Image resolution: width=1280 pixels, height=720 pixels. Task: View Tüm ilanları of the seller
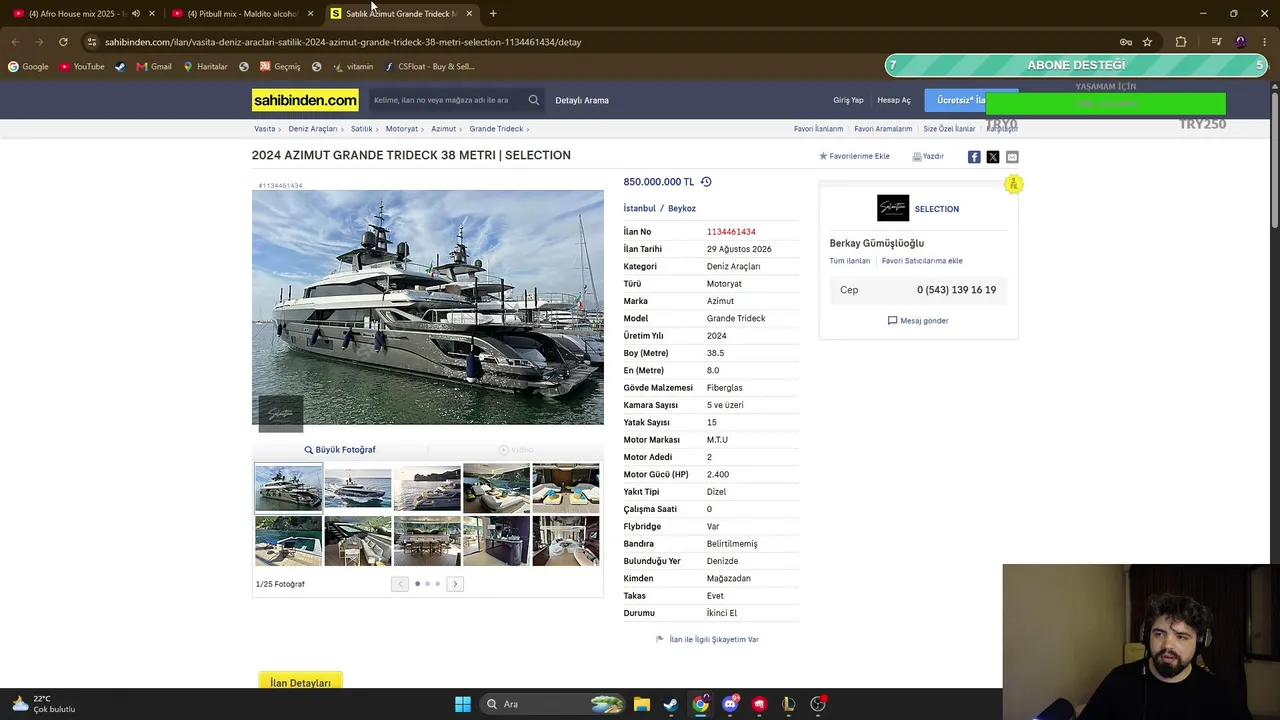(850, 261)
